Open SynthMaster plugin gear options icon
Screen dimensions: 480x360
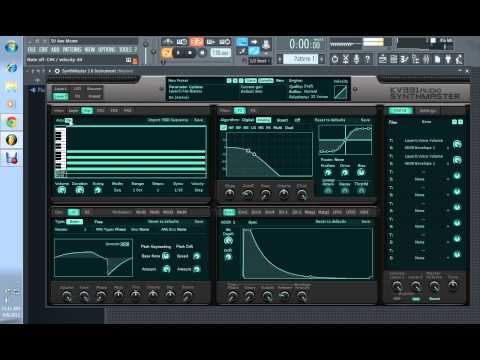tap(57, 71)
